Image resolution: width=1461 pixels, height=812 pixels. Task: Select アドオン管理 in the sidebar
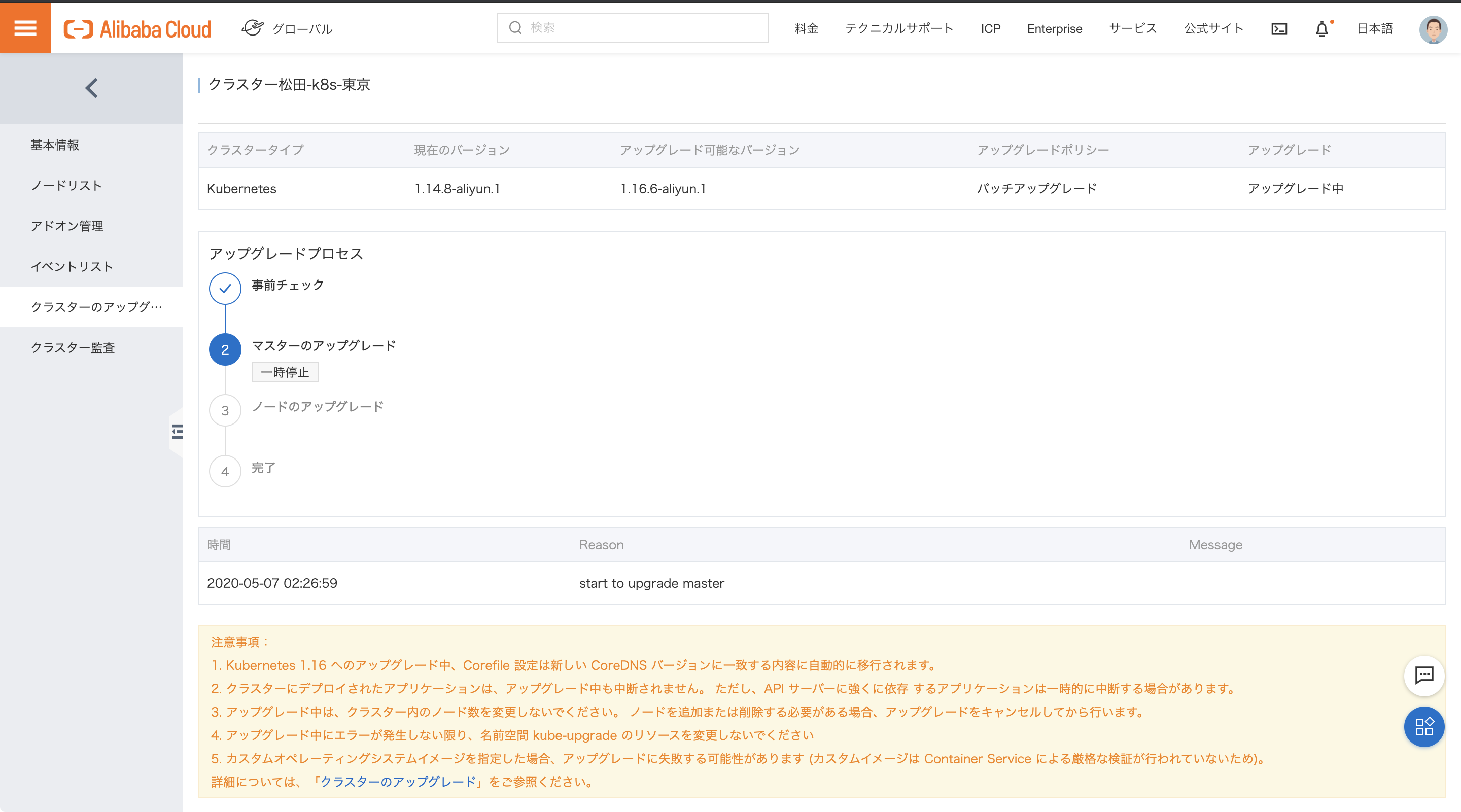click(67, 226)
